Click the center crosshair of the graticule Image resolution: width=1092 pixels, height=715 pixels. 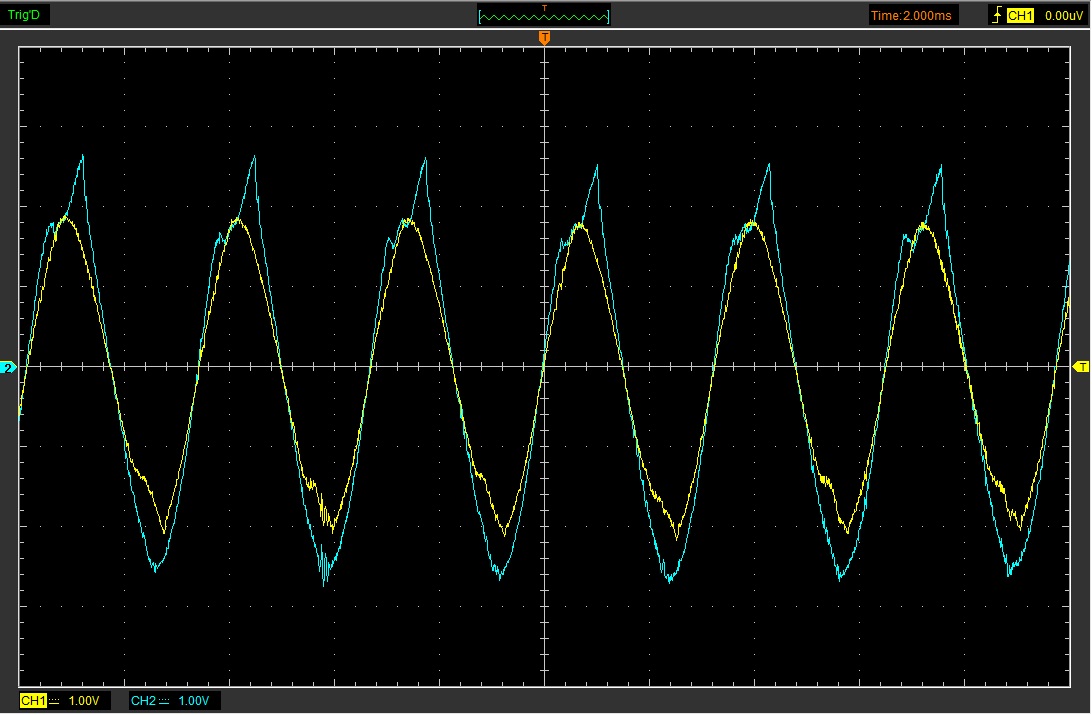[544, 367]
